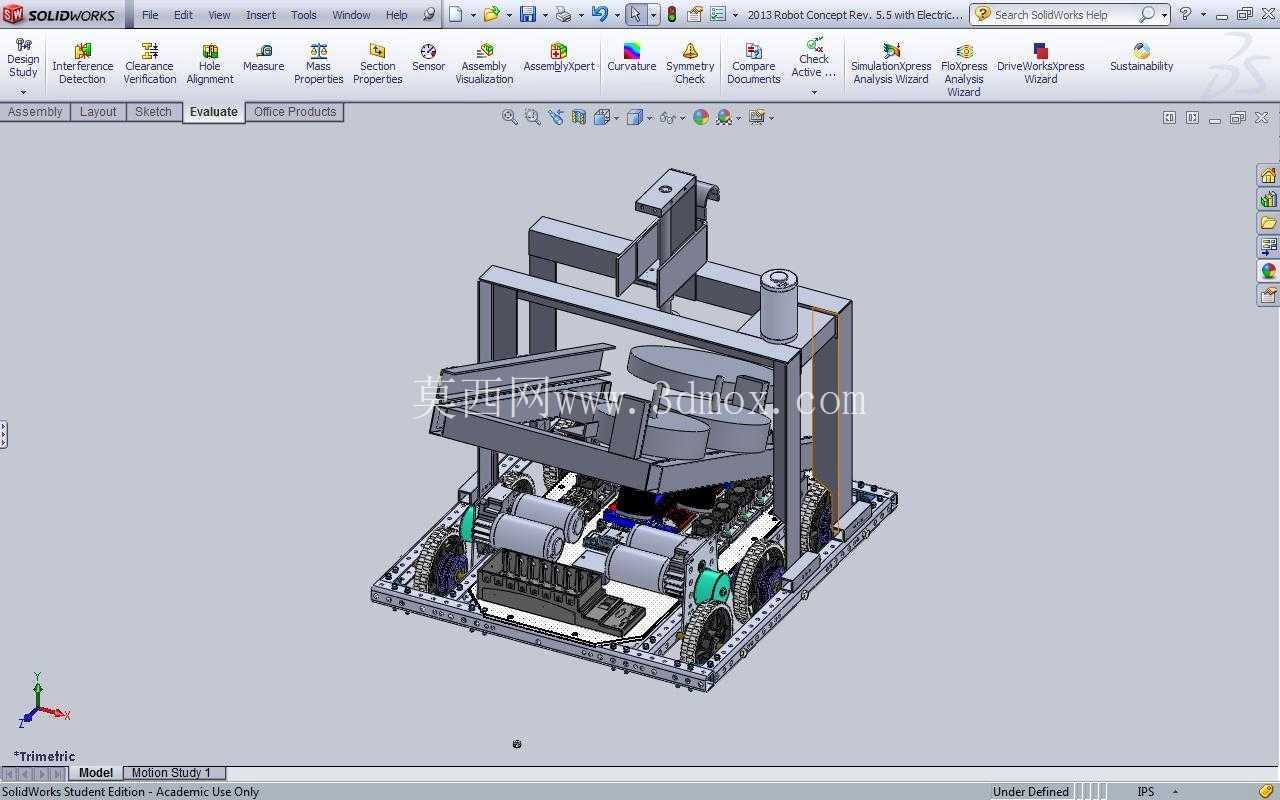Viewport: 1280px width, 800px height.
Task: Click Edit Appearance color ball
Action: coord(700,117)
